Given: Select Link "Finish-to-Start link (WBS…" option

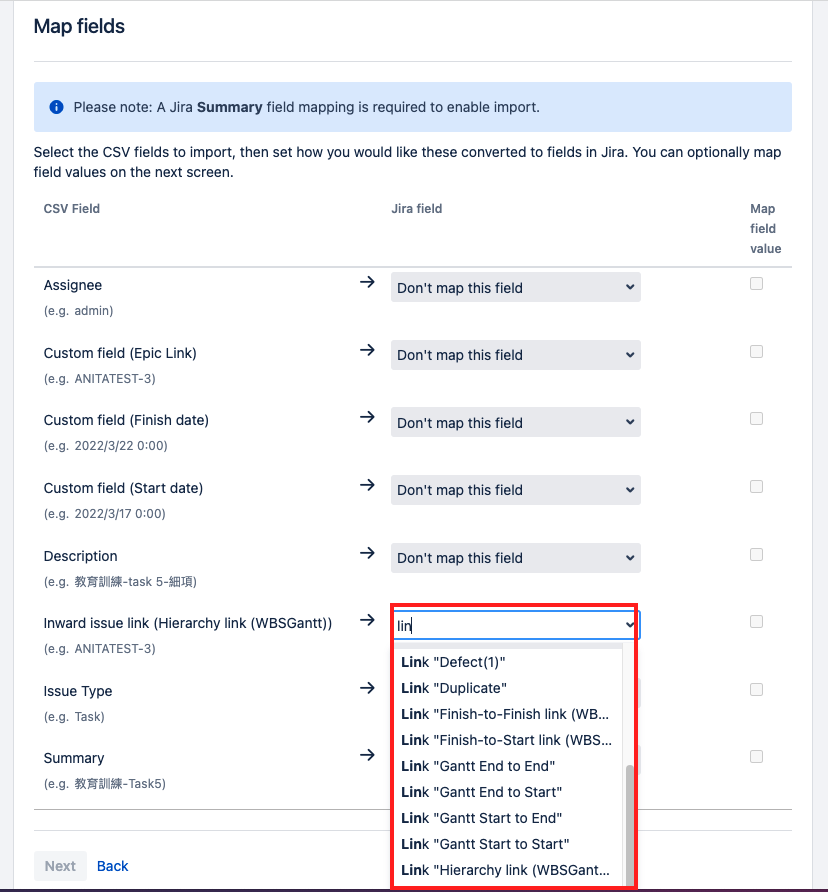Looking at the screenshot, I should (x=509, y=740).
